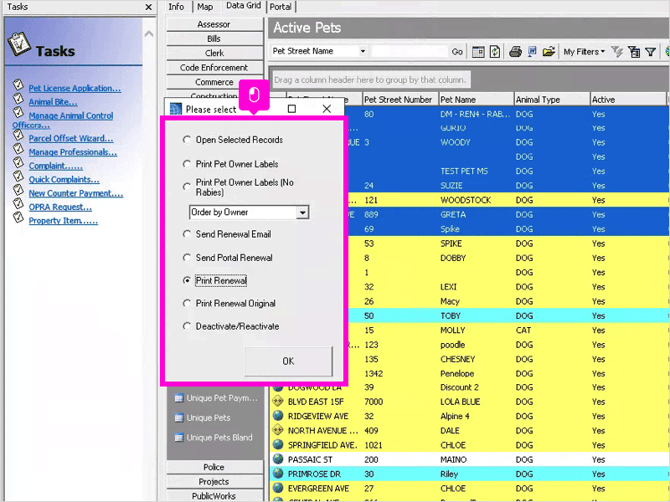Open the New Counter Payment task link
The width and height of the screenshot is (670, 502).
76,193
